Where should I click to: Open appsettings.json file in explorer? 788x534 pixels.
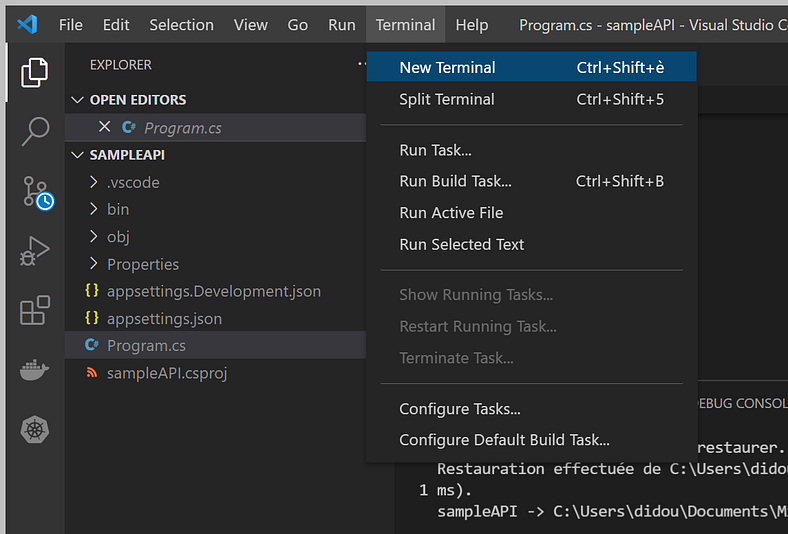coord(164,318)
